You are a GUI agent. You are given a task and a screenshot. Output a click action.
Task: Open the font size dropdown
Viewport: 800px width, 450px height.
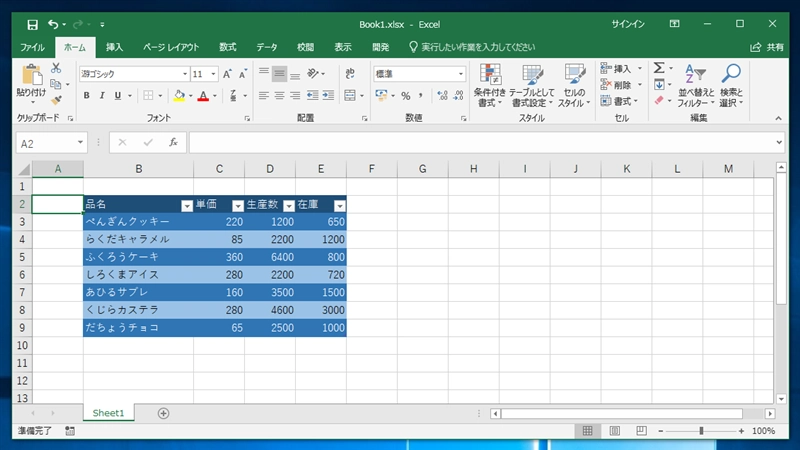pos(213,74)
